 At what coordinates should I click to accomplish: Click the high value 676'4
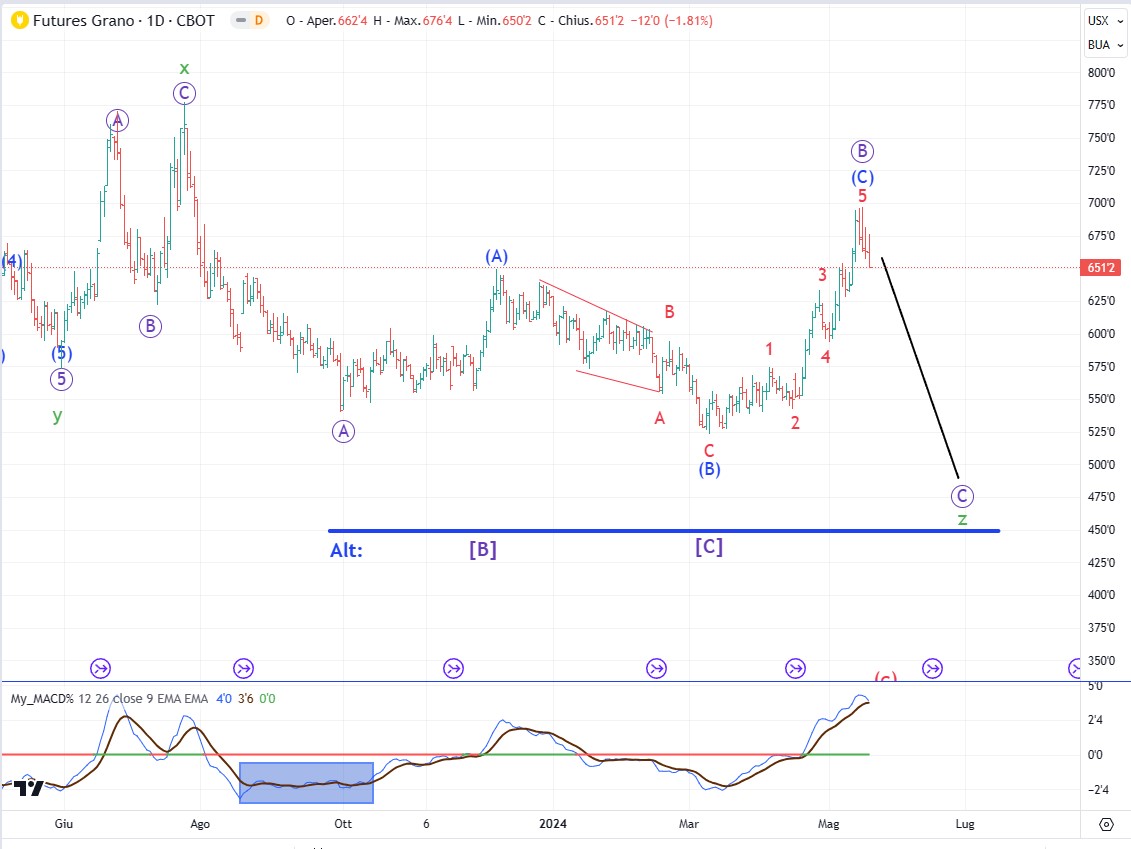[x=438, y=21]
